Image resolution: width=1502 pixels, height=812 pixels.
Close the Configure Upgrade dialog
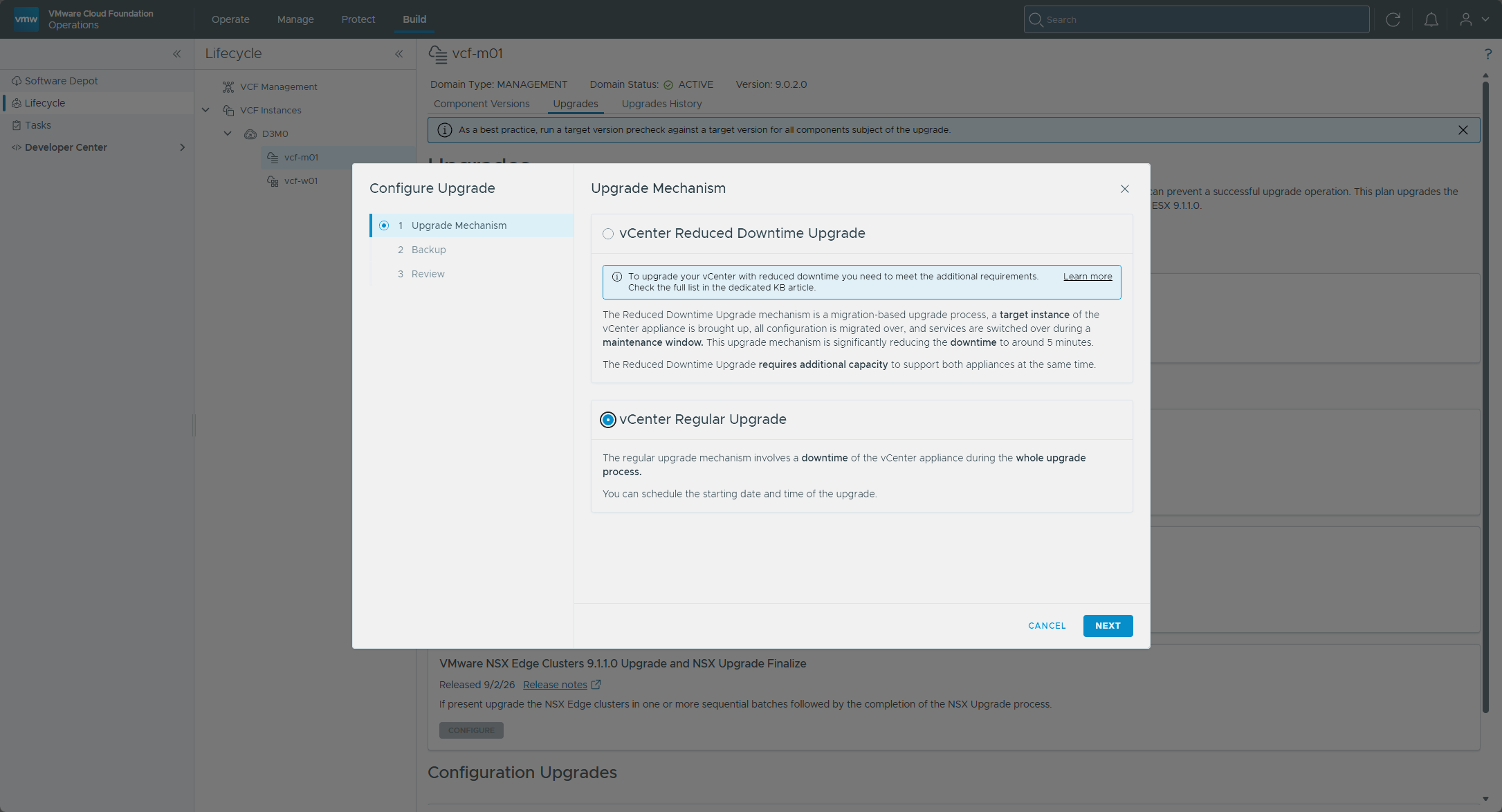(x=1125, y=189)
